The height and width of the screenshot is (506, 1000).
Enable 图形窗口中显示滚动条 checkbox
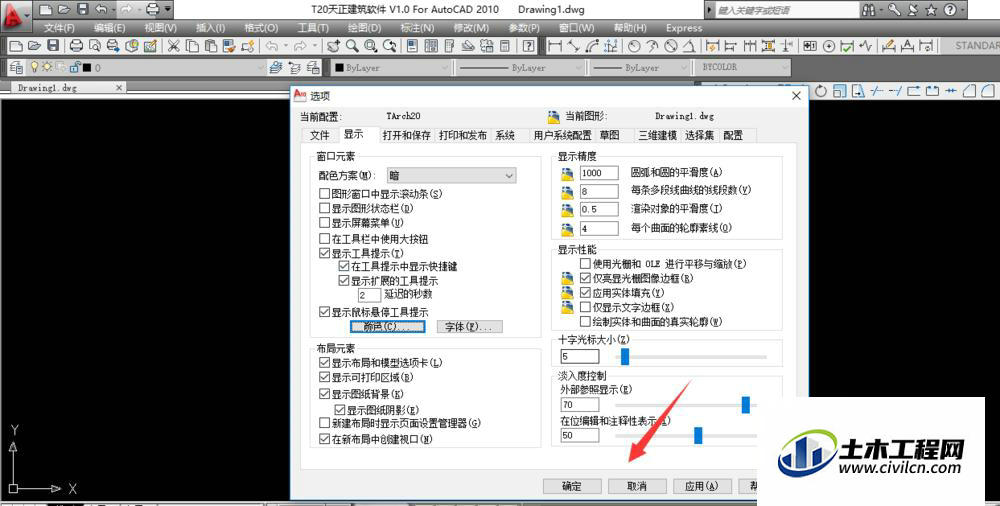point(324,193)
